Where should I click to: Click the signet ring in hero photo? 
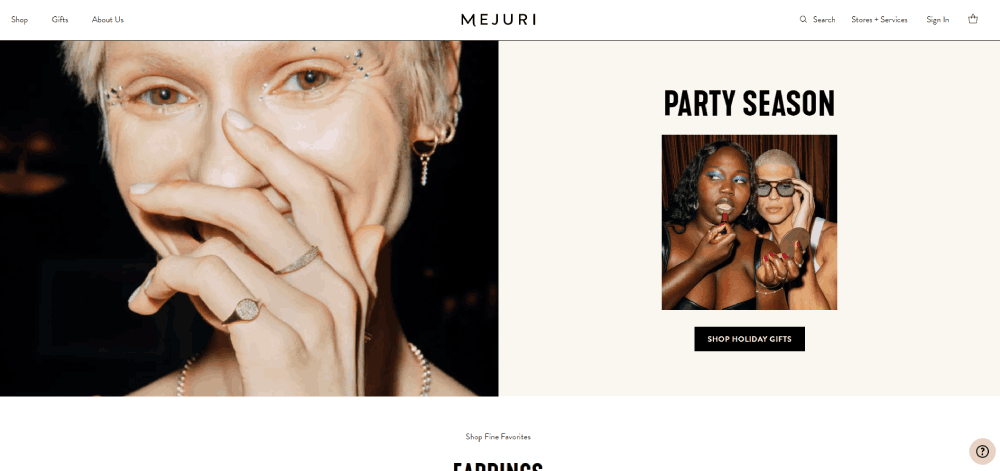pyautogui.click(x=245, y=310)
